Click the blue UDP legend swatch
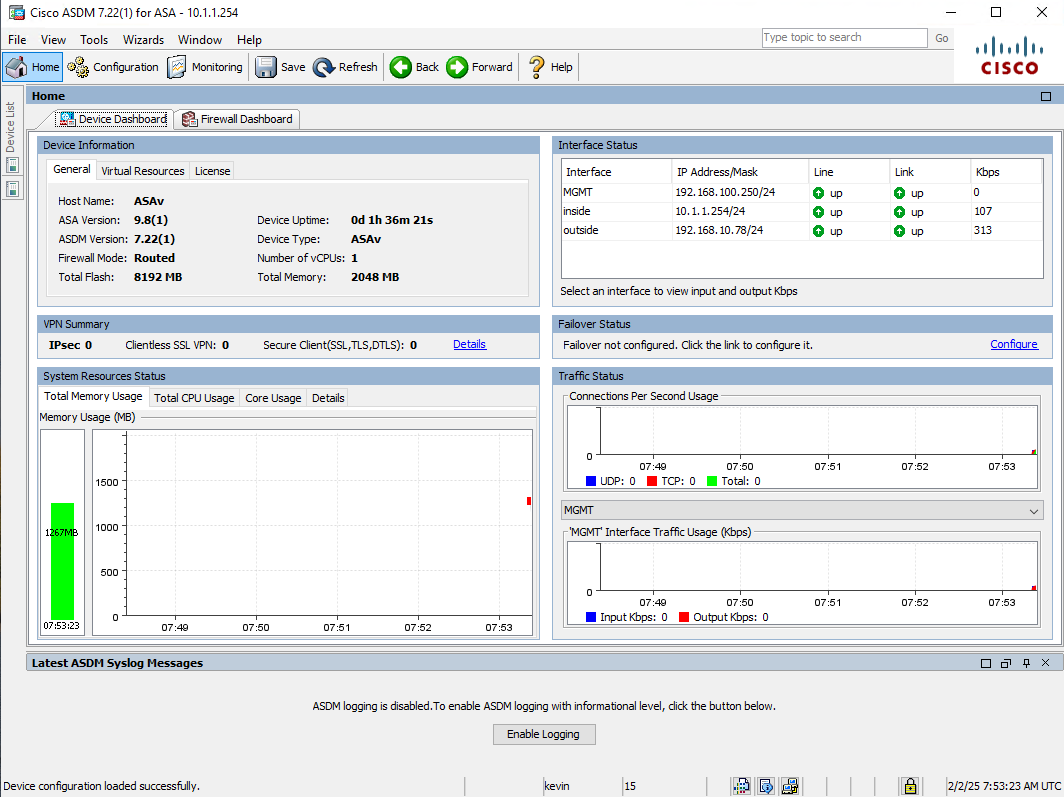The width and height of the screenshot is (1064, 797). [x=590, y=481]
